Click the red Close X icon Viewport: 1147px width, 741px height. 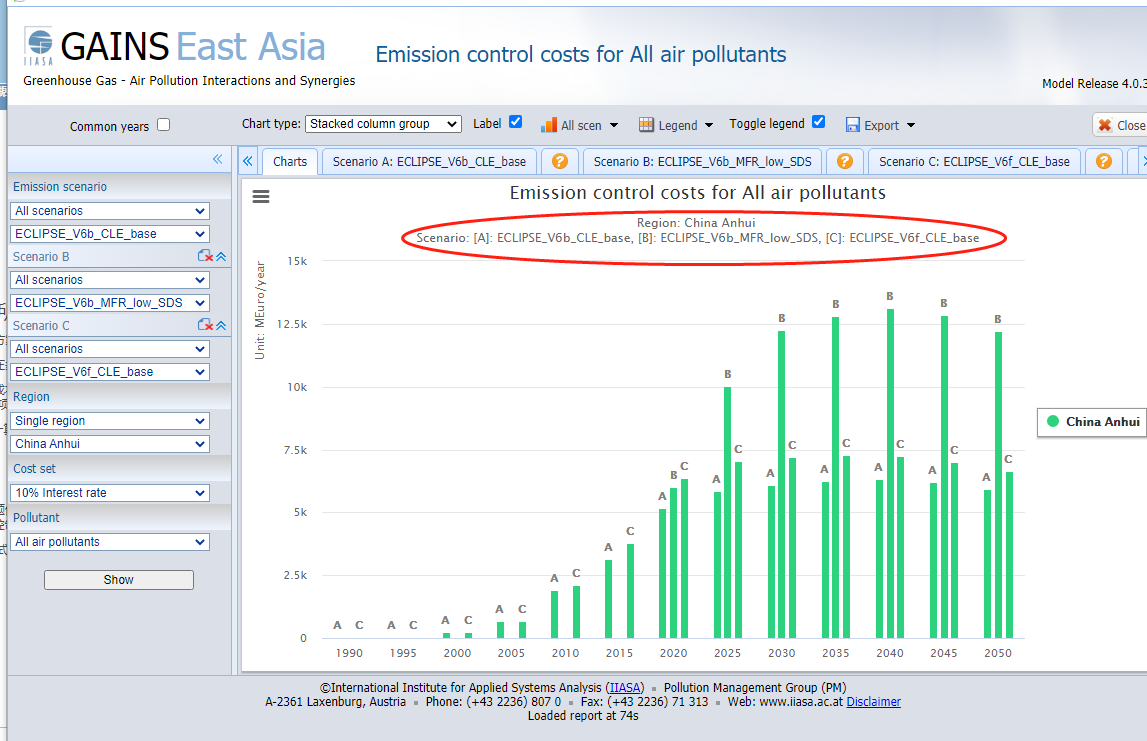pyautogui.click(x=1105, y=125)
